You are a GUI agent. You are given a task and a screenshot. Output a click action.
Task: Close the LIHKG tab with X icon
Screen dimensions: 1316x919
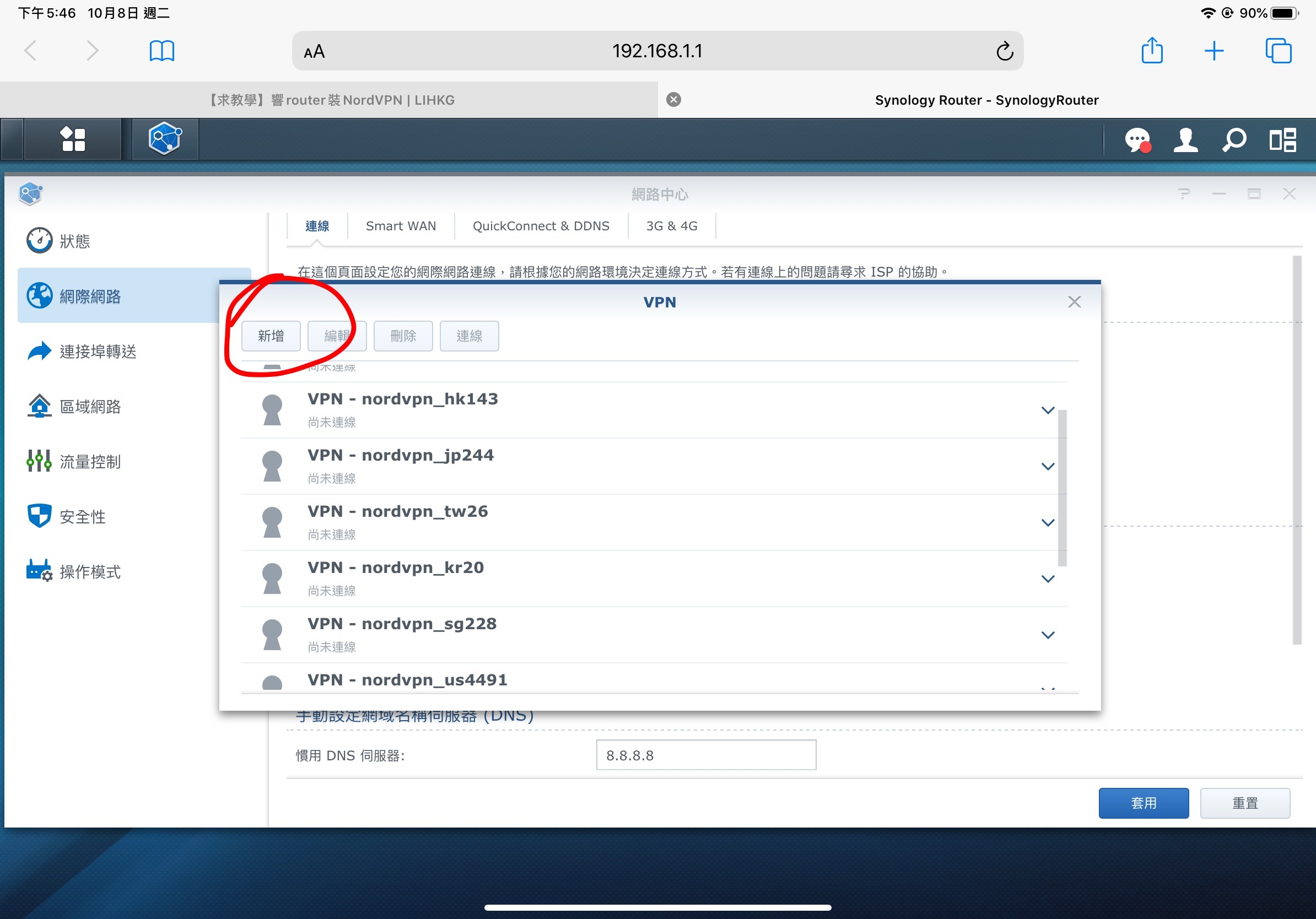(674, 100)
